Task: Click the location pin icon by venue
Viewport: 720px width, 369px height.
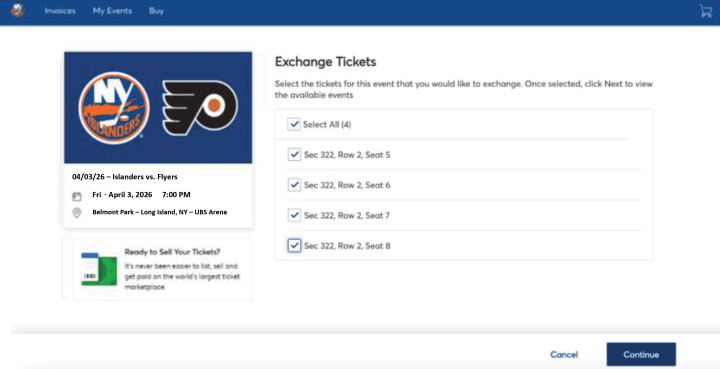Action: (77, 213)
